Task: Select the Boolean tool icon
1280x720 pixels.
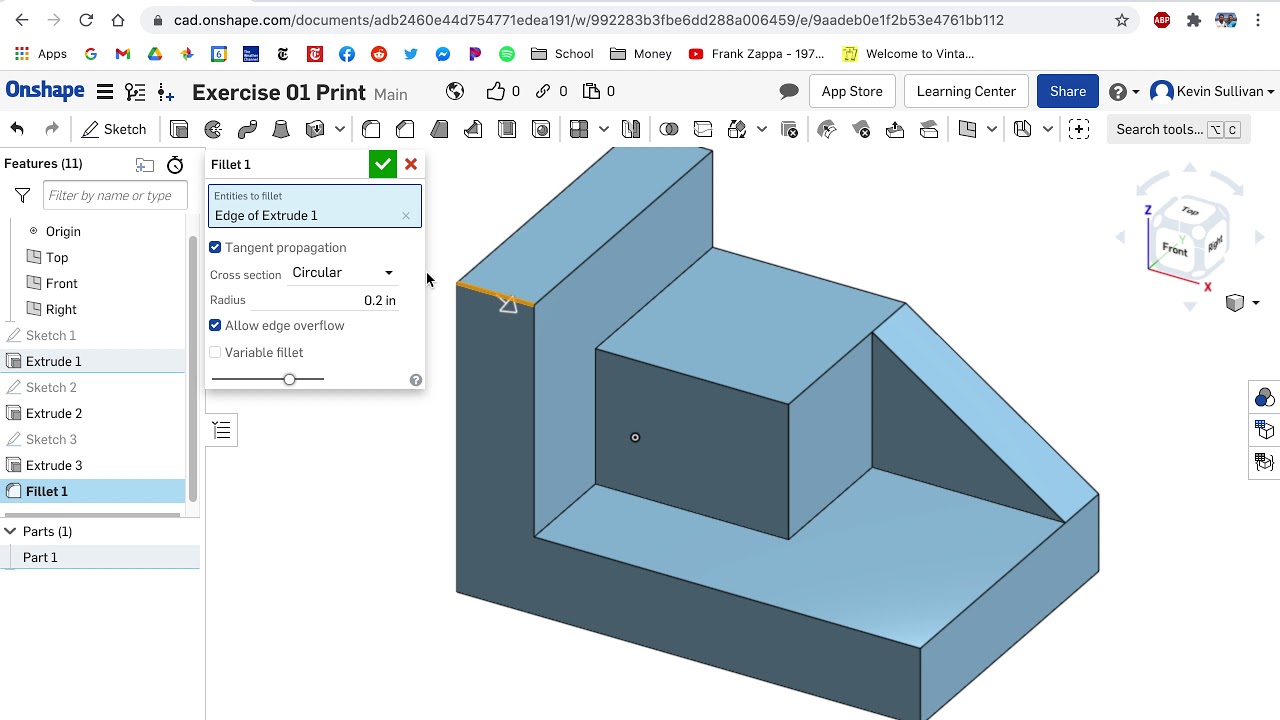Action: pyautogui.click(x=669, y=129)
